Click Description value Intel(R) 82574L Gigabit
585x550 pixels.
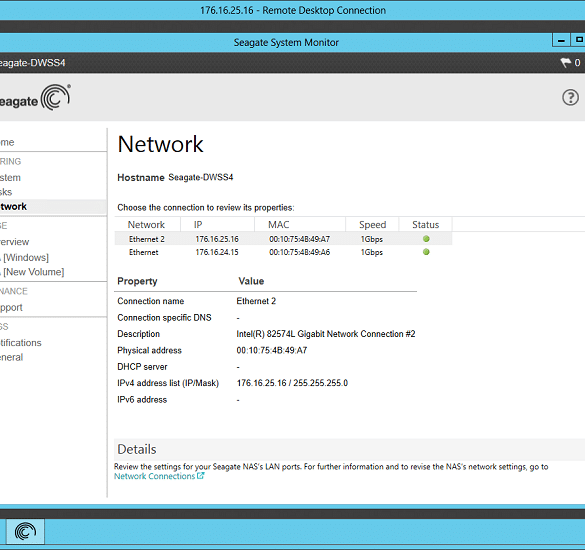326,334
